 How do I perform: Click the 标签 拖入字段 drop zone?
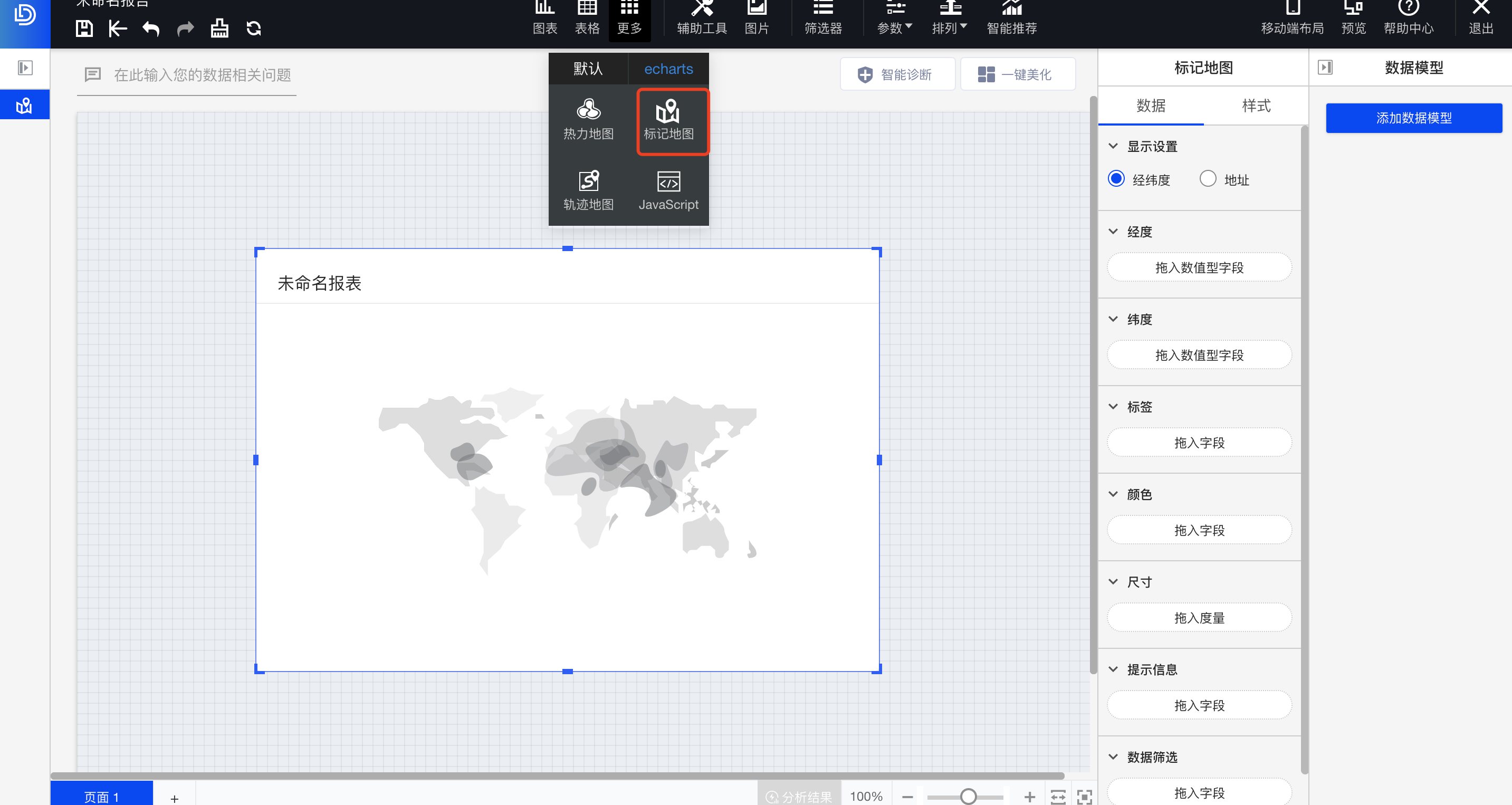pyautogui.click(x=1199, y=443)
